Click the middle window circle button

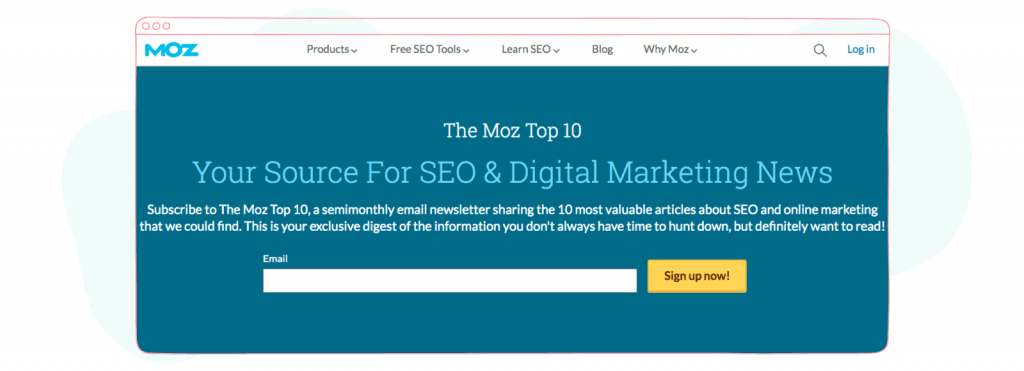click(156, 26)
